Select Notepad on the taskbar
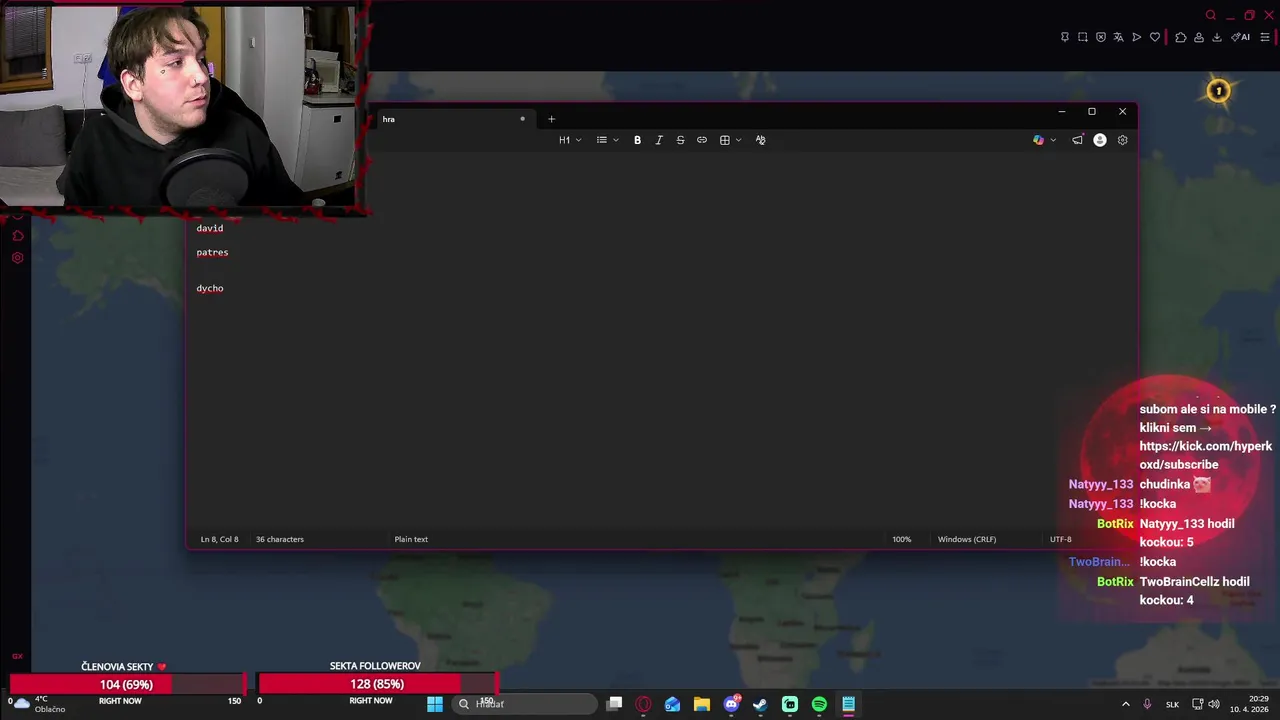This screenshot has width=1280, height=720. (848, 704)
